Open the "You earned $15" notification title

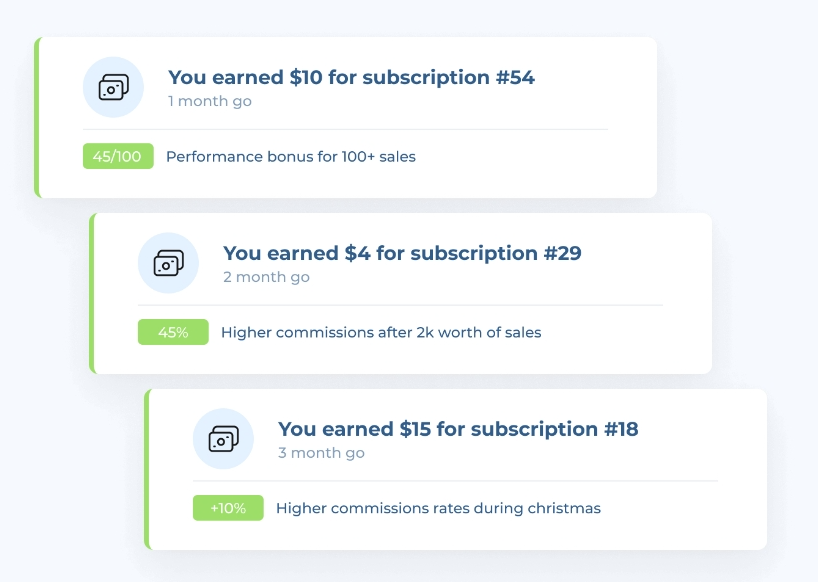[x=457, y=429]
